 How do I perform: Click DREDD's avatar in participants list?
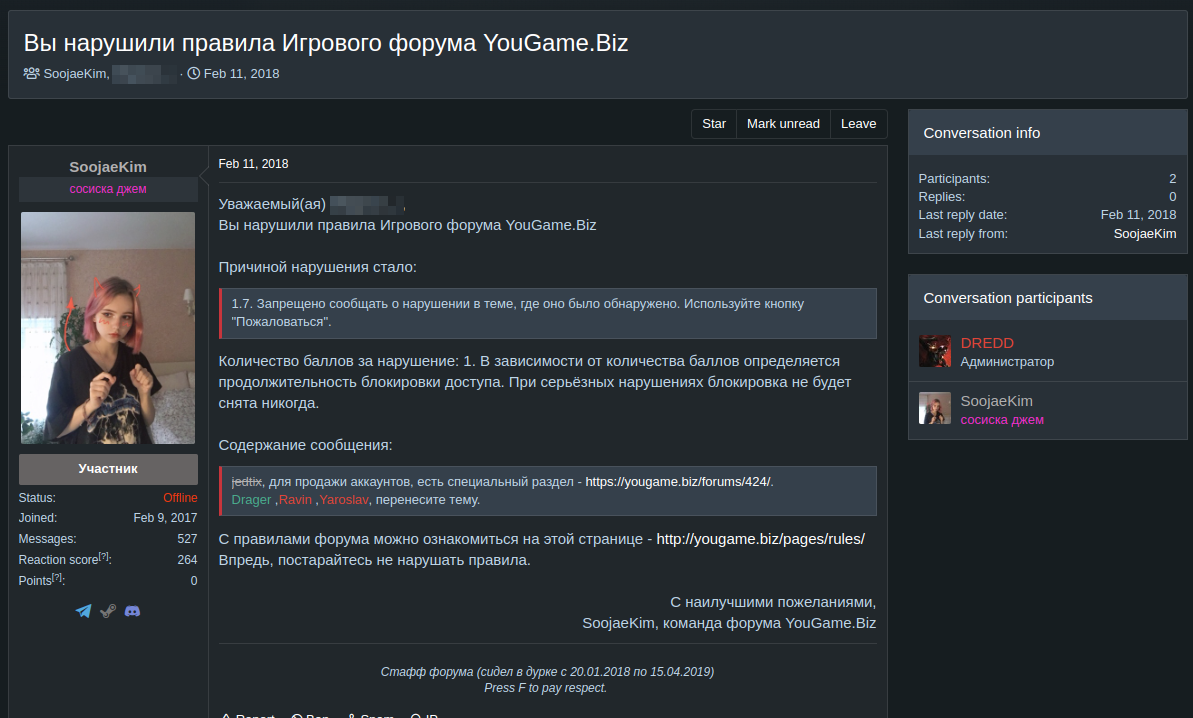[x=934, y=351]
